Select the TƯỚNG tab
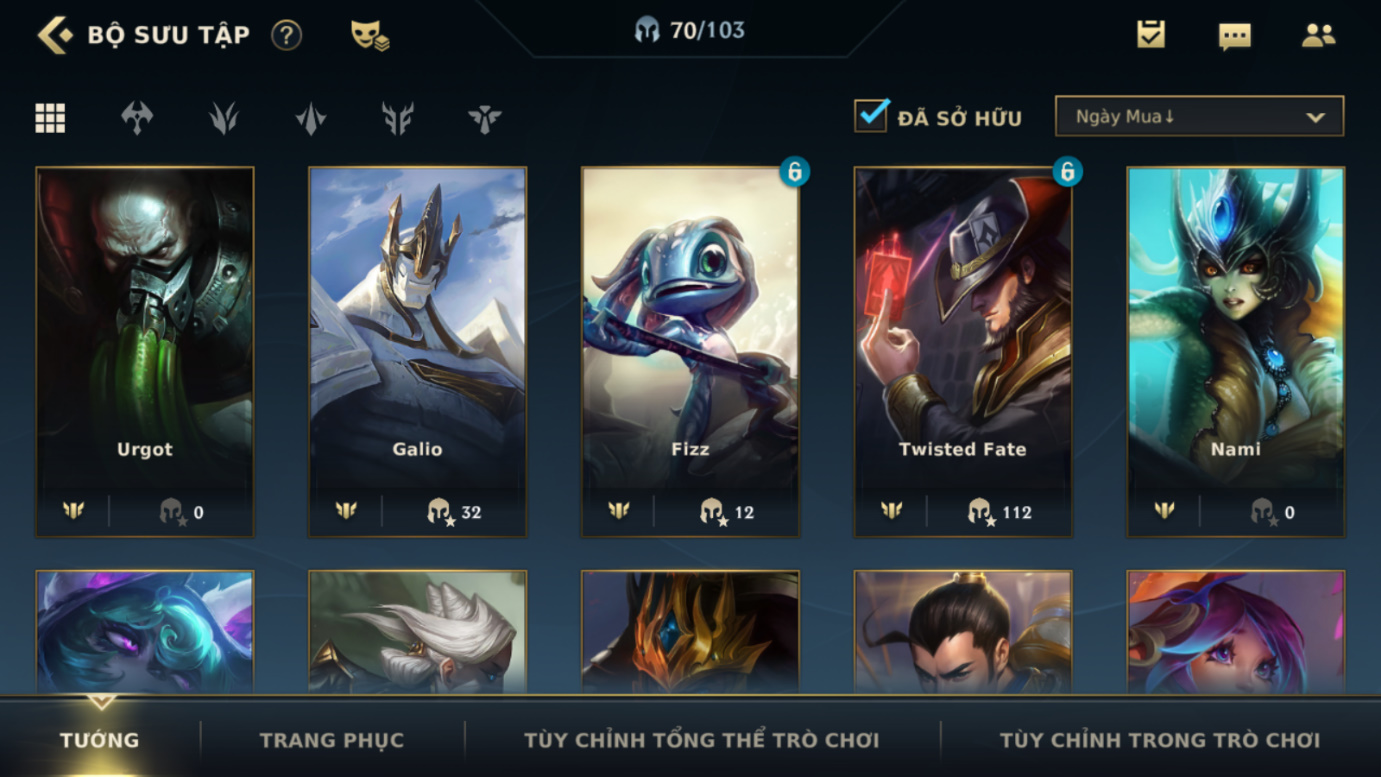Screen dimensions: 1381x777 (x=99, y=741)
